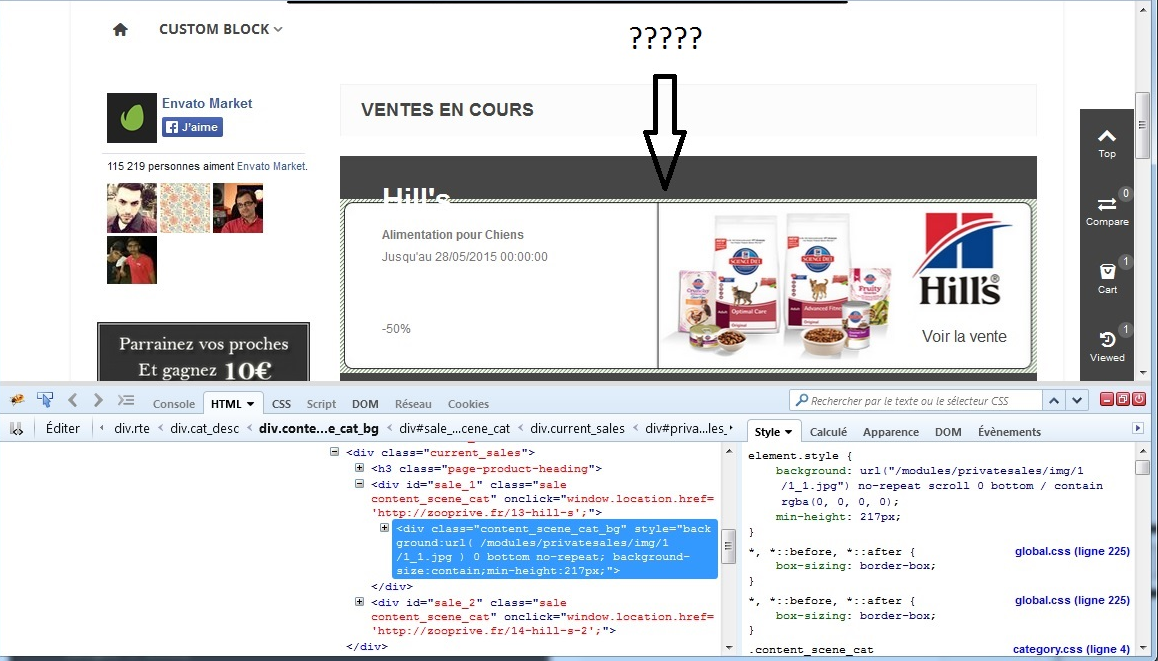Switch to the Console tab
The image size is (1158, 661).
pyautogui.click(x=174, y=404)
